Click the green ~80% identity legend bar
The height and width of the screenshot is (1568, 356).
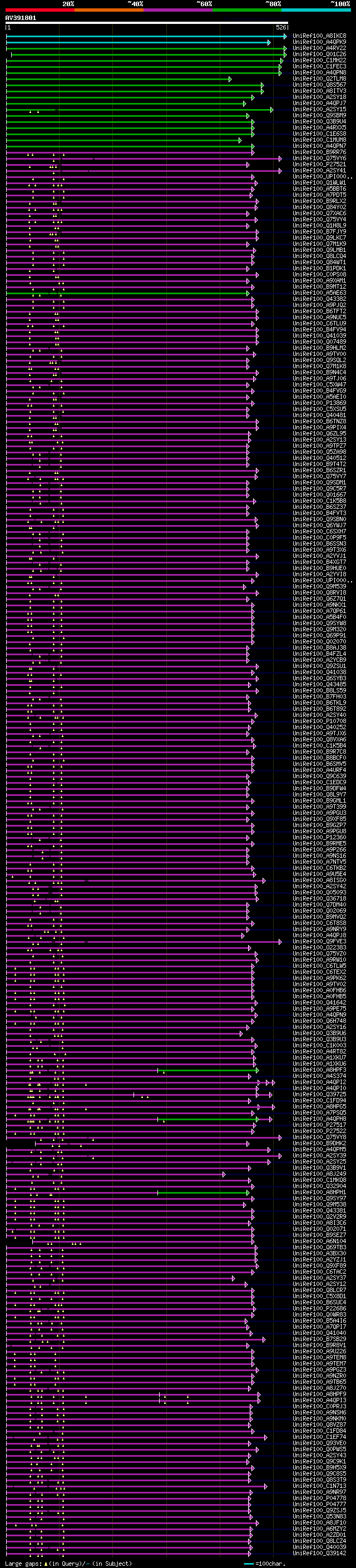click(247, 10)
